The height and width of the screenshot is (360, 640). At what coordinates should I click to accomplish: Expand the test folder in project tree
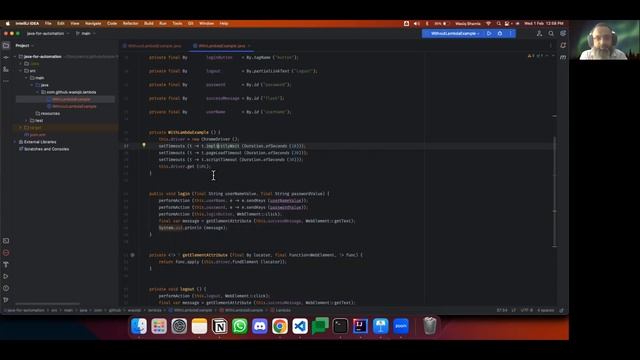(27, 121)
